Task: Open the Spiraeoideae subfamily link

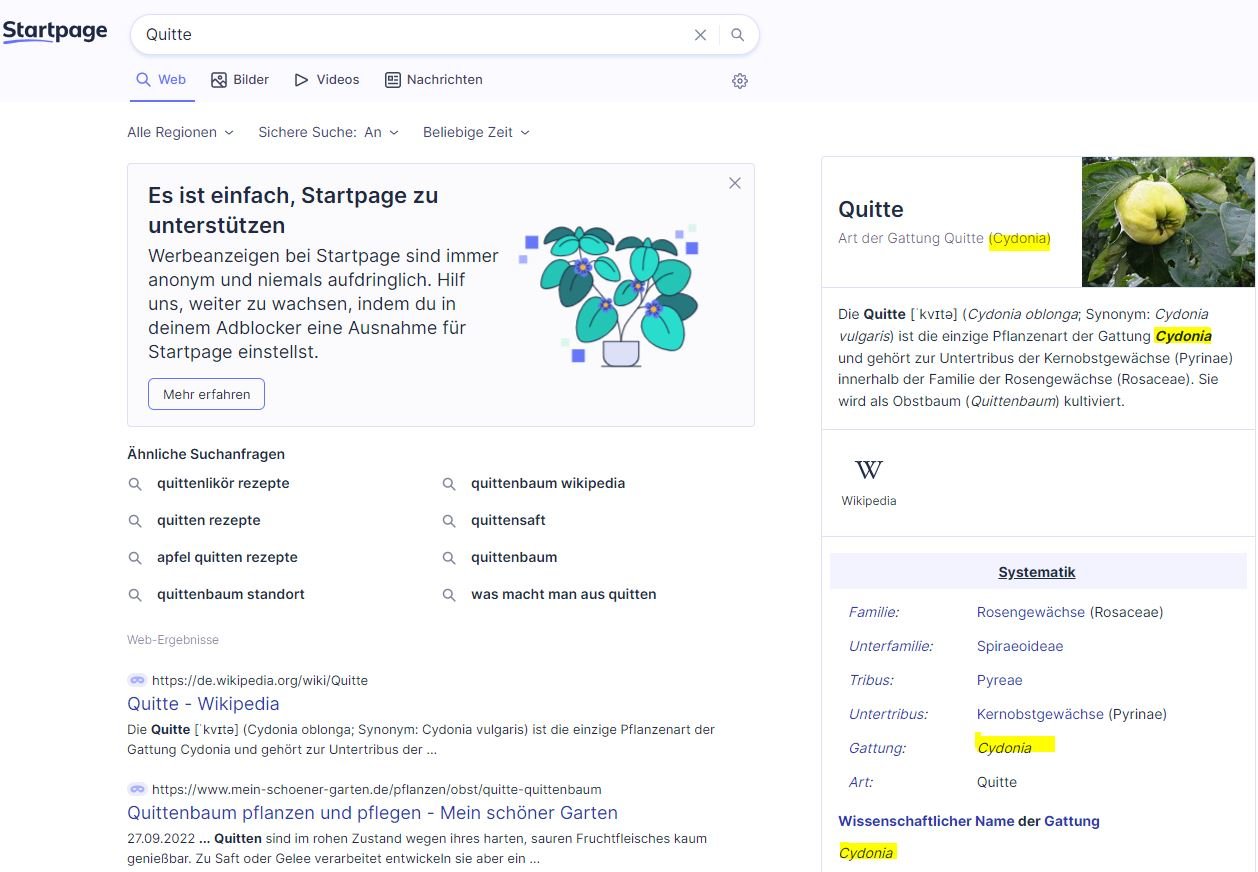Action: point(1020,646)
